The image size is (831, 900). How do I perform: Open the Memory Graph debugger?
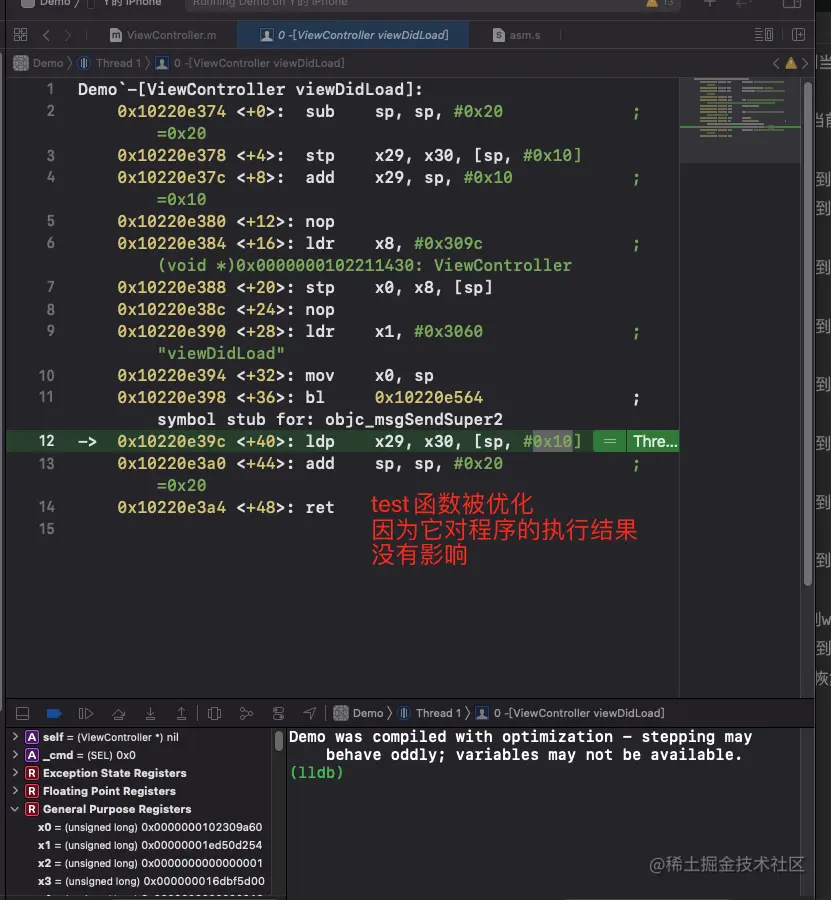tap(246, 713)
